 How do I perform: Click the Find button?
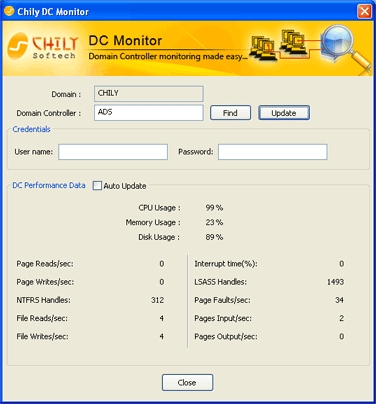click(x=230, y=113)
